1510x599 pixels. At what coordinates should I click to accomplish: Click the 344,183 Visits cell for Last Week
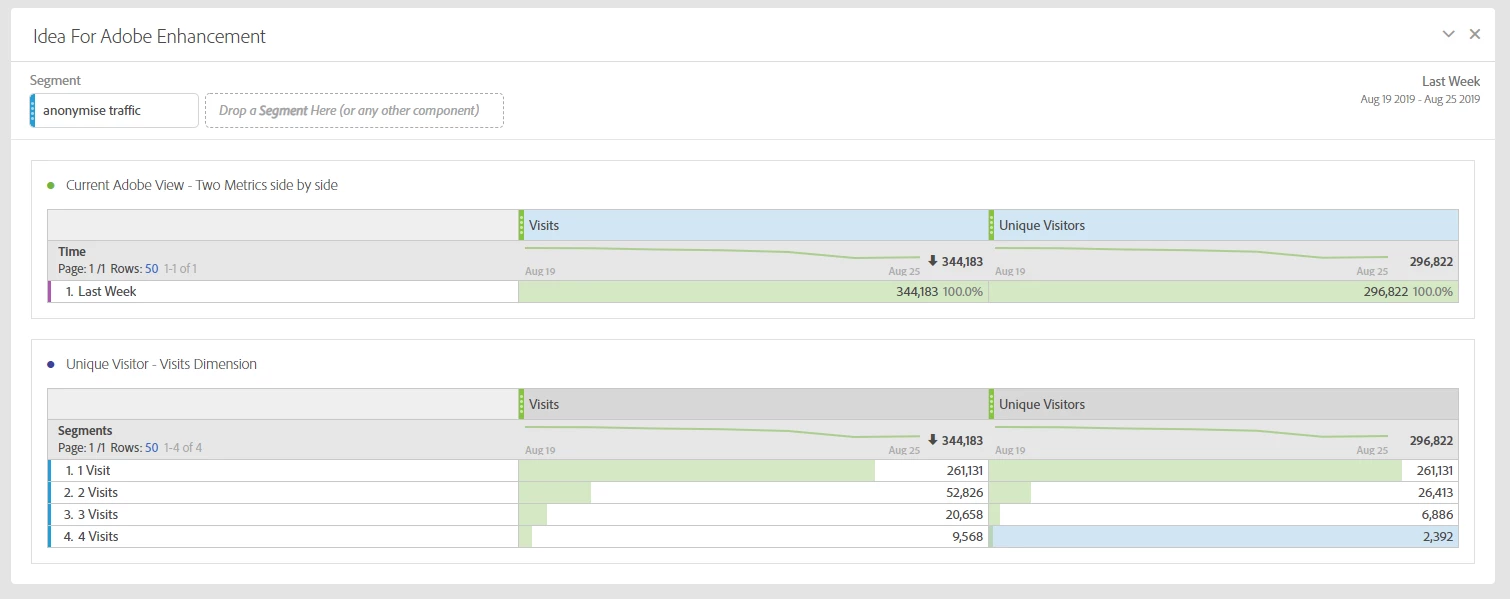(x=754, y=292)
